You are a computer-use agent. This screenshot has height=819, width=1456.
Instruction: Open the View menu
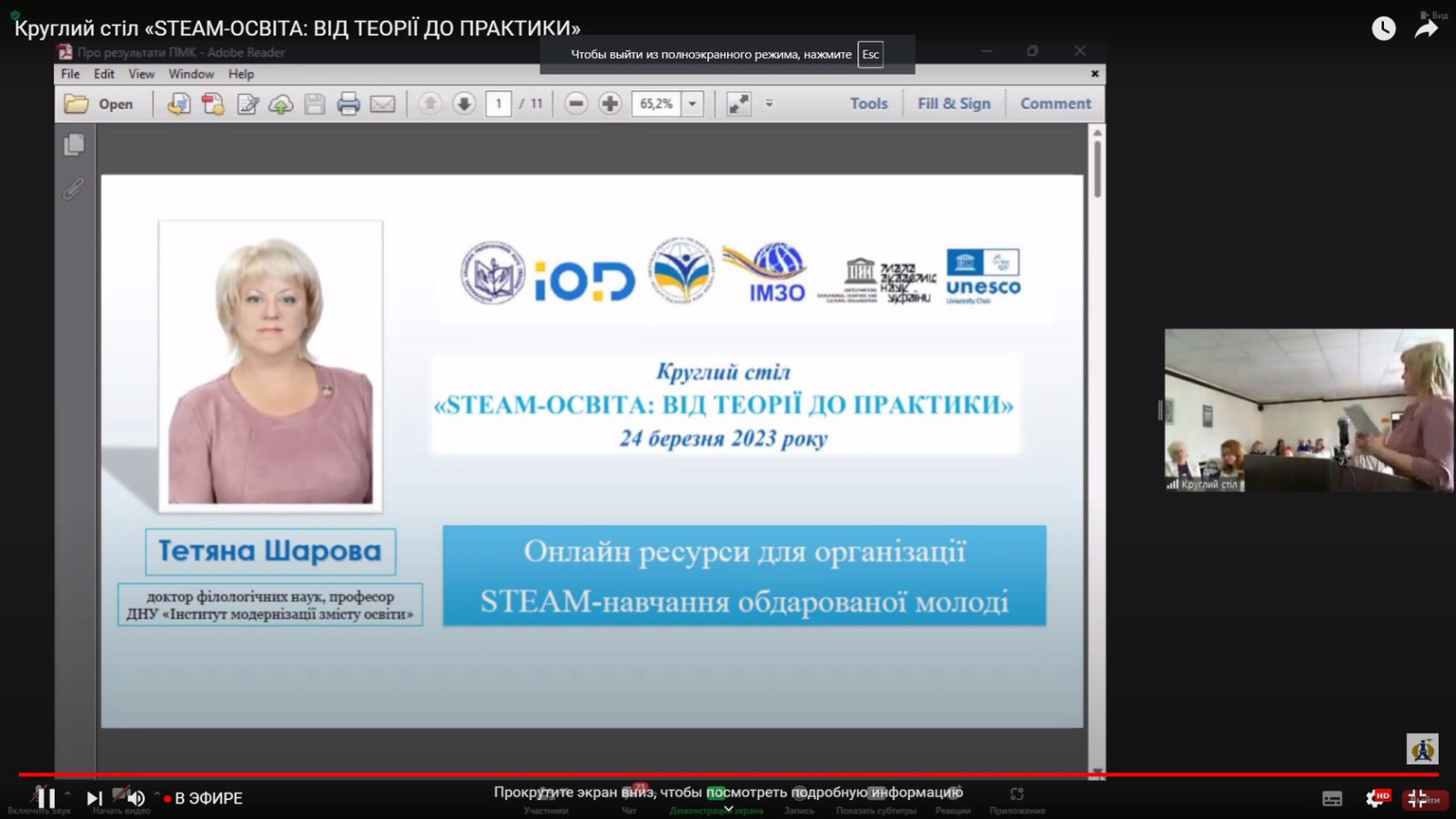(x=141, y=74)
